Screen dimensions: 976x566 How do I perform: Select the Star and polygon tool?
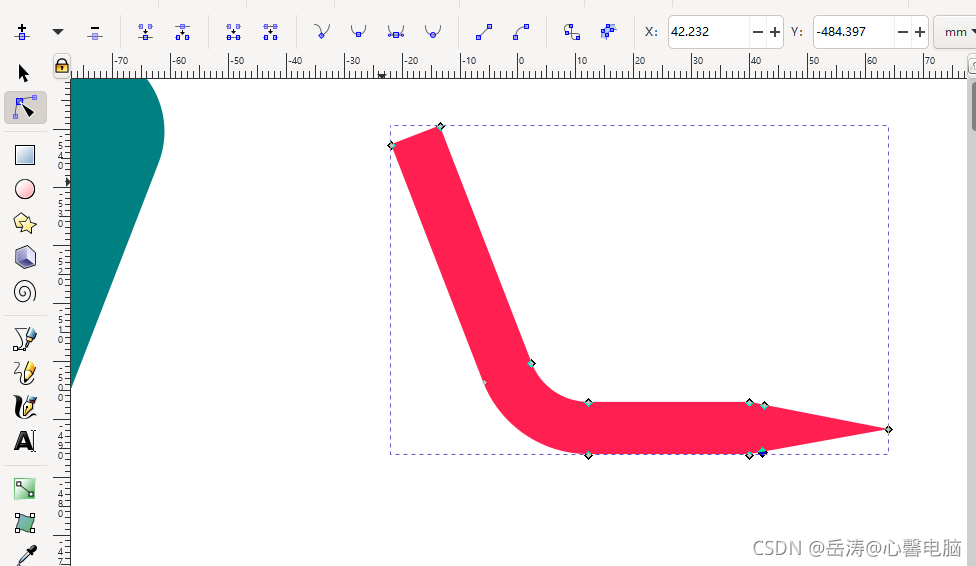(x=25, y=223)
